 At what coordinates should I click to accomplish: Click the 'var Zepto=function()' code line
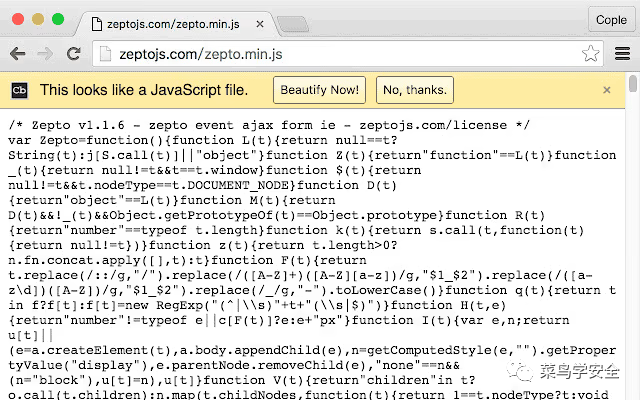203,140
